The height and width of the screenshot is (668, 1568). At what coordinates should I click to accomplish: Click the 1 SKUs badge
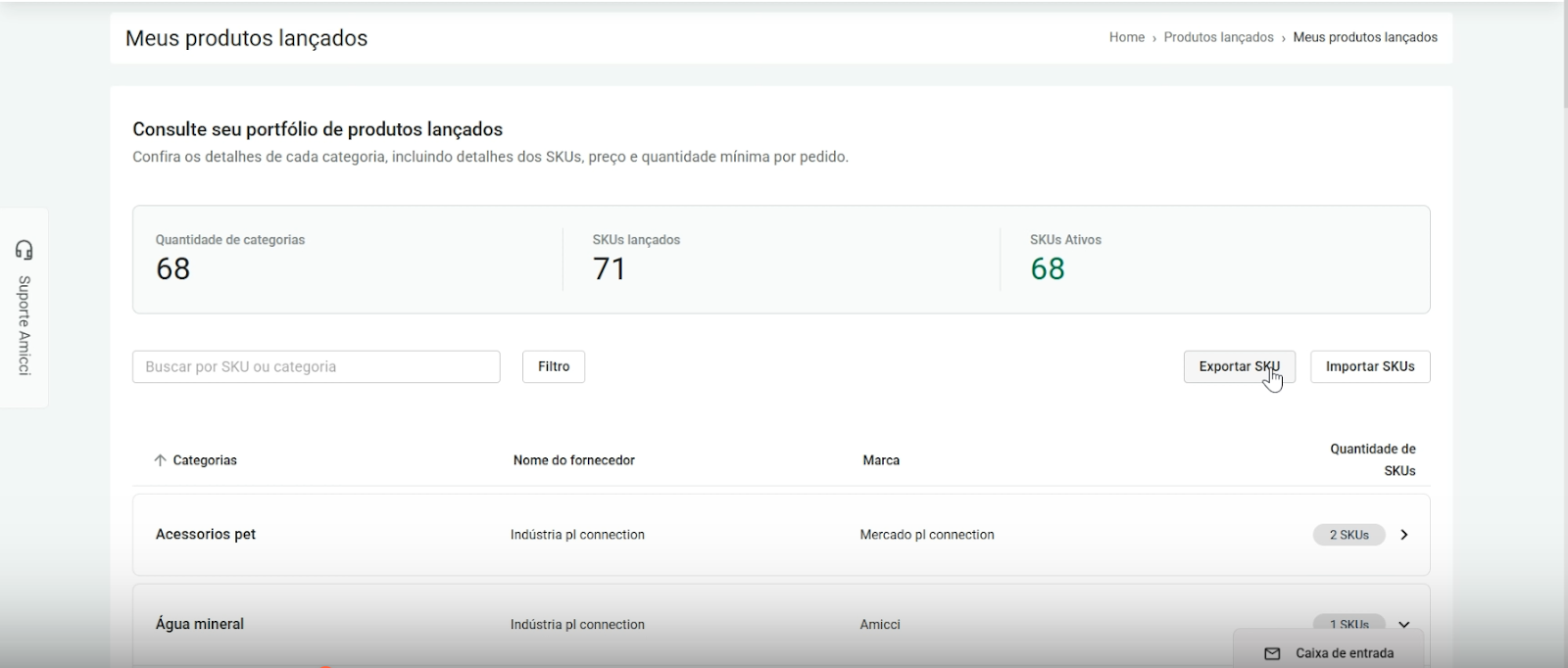click(x=1348, y=624)
